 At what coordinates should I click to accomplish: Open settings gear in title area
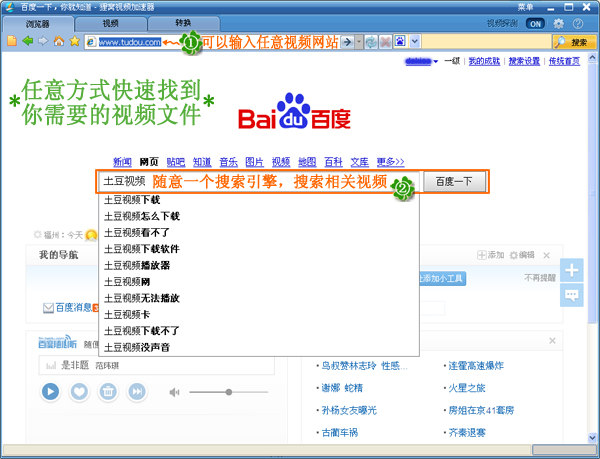(559, 24)
